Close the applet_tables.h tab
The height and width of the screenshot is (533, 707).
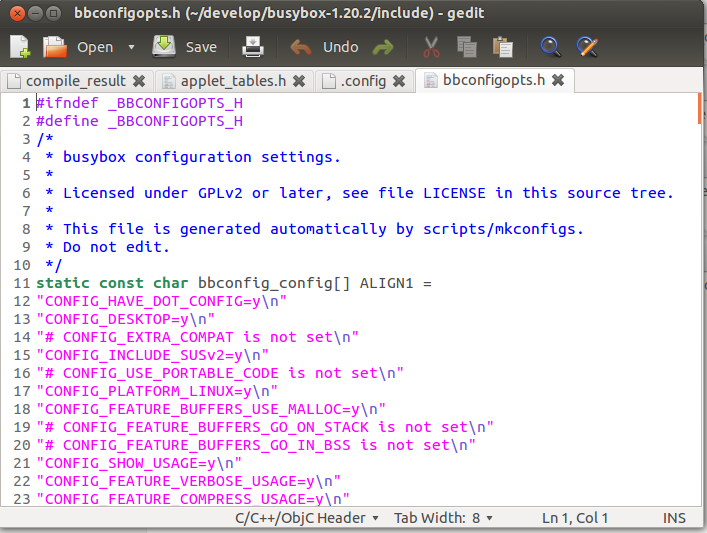pyautogui.click(x=299, y=81)
